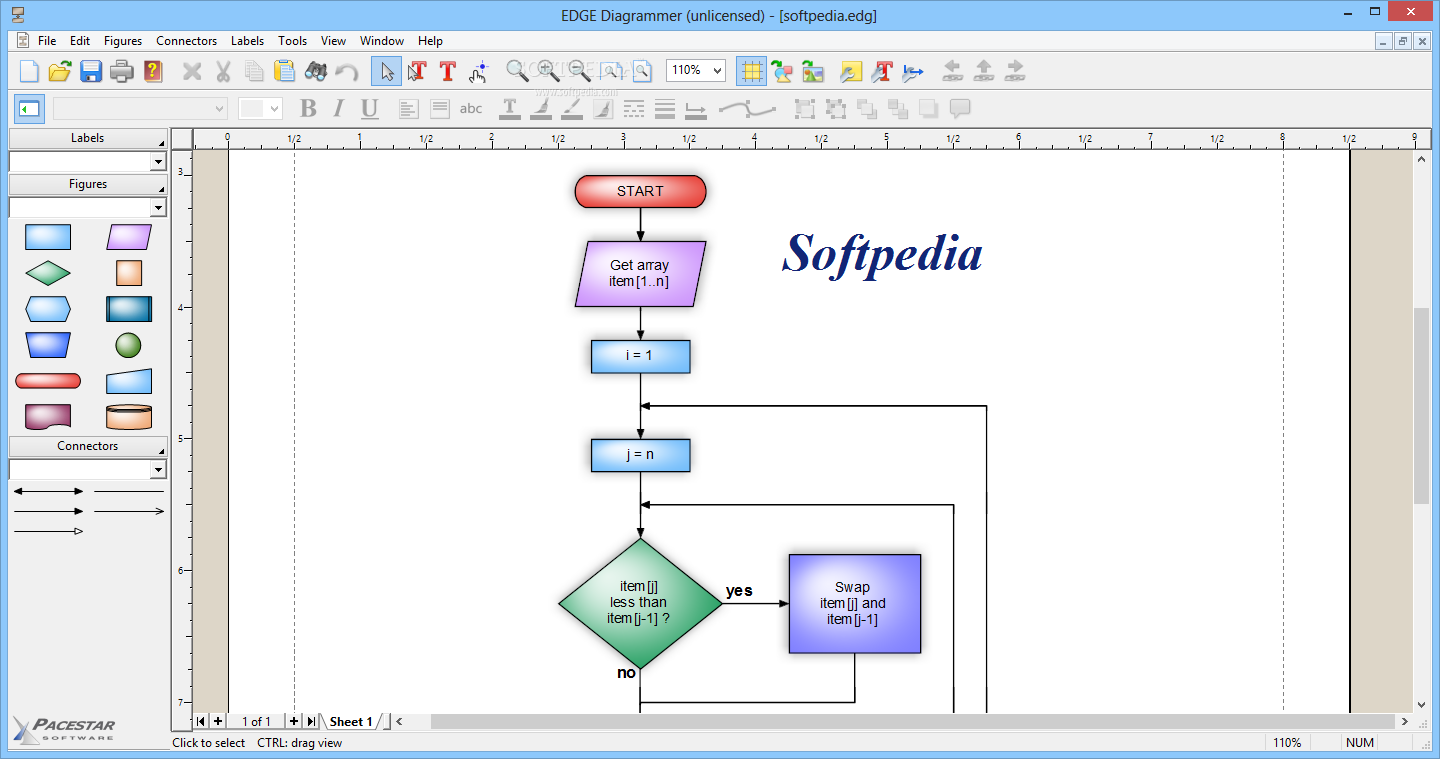Pick the orange cylinder figure

129,417
